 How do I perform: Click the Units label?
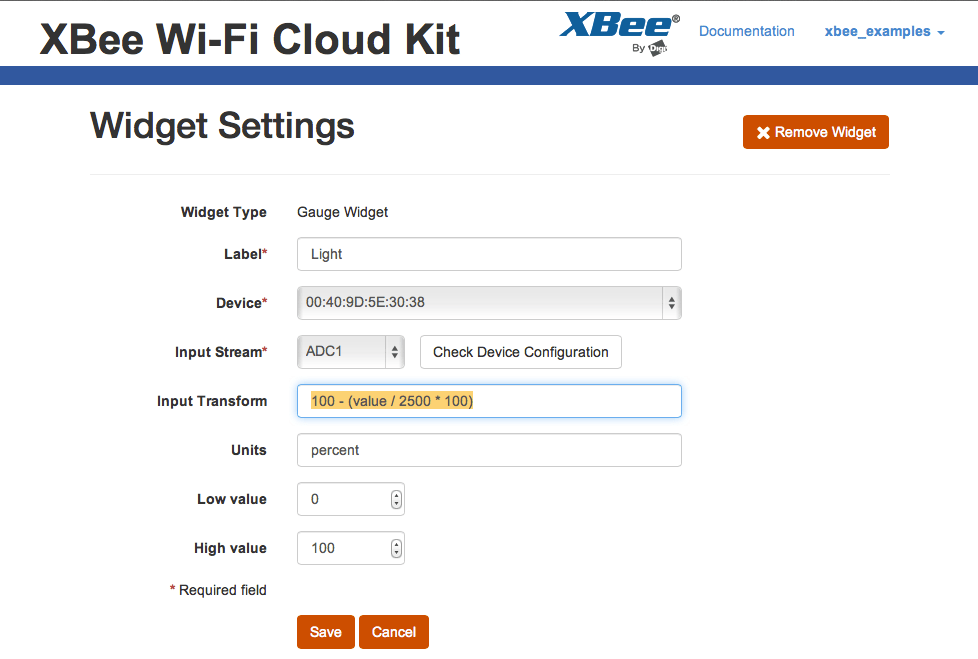(249, 450)
